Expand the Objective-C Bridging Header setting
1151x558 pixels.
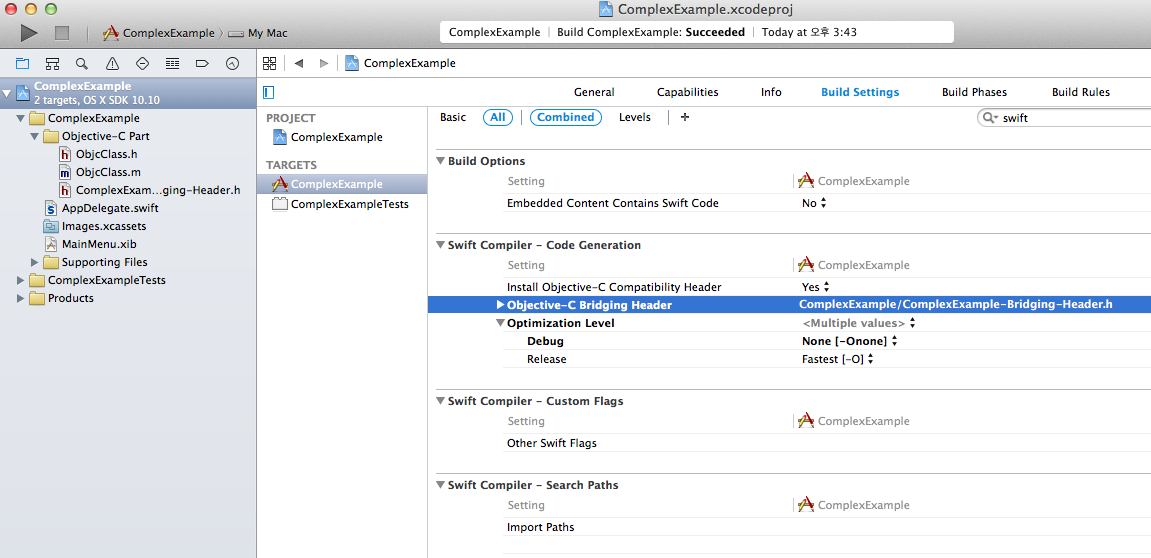(x=501, y=305)
